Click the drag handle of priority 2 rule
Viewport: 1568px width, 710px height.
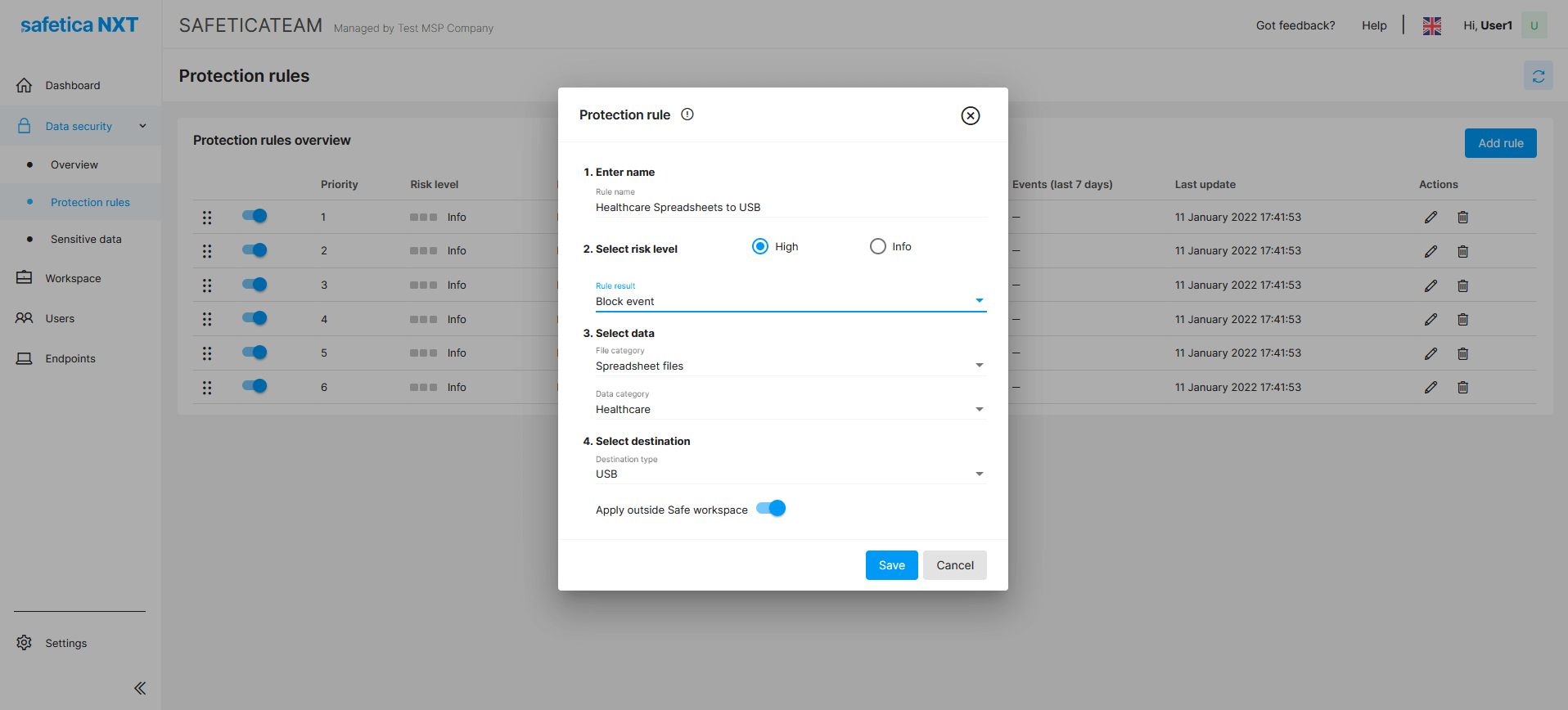point(207,251)
